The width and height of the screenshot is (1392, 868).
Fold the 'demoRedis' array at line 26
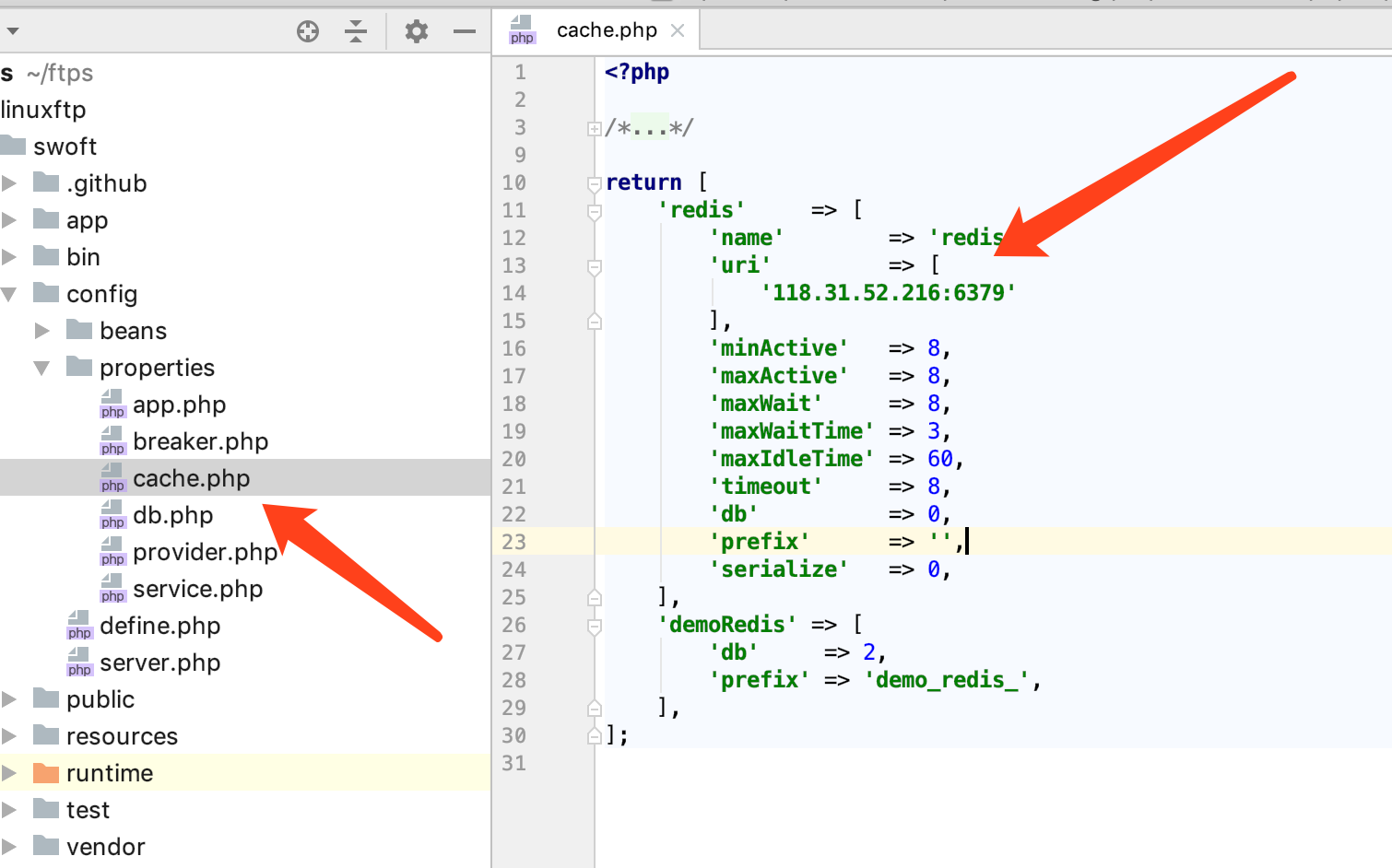click(x=595, y=627)
